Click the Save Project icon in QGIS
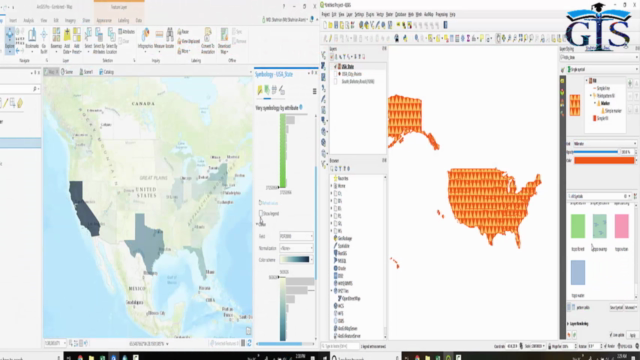 coord(336,25)
